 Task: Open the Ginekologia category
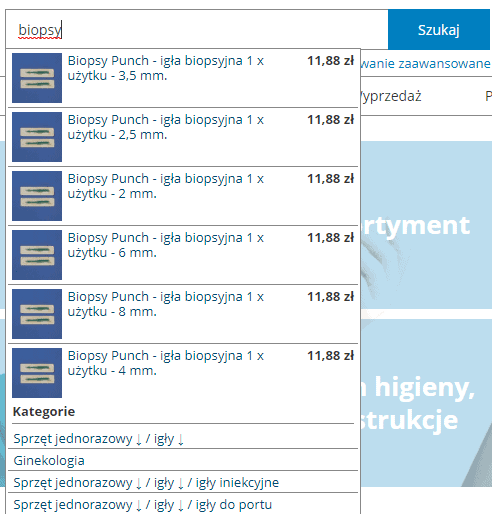tap(49, 461)
